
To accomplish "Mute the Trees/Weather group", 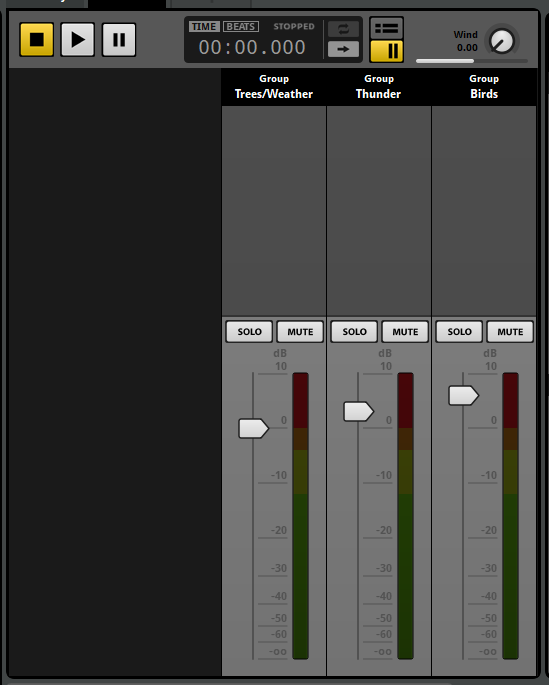I will (x=300, y=332).
